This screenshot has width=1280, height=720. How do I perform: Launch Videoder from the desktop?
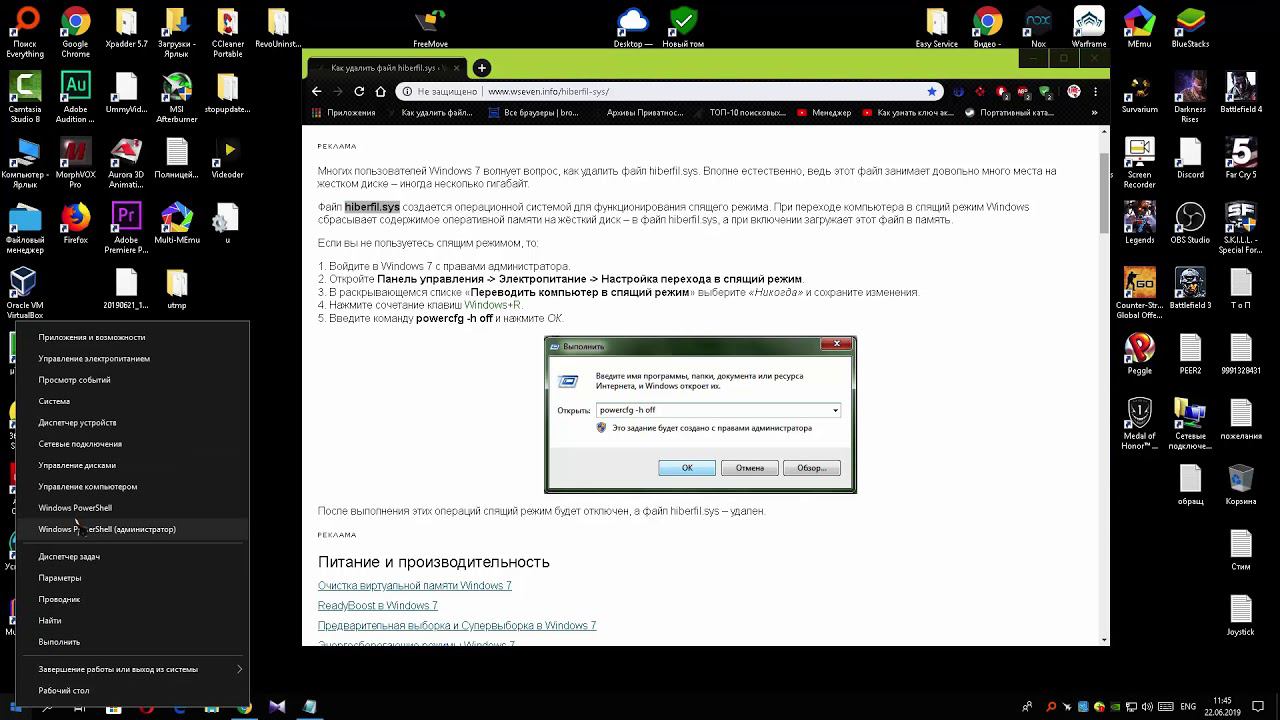click(228, 158)
